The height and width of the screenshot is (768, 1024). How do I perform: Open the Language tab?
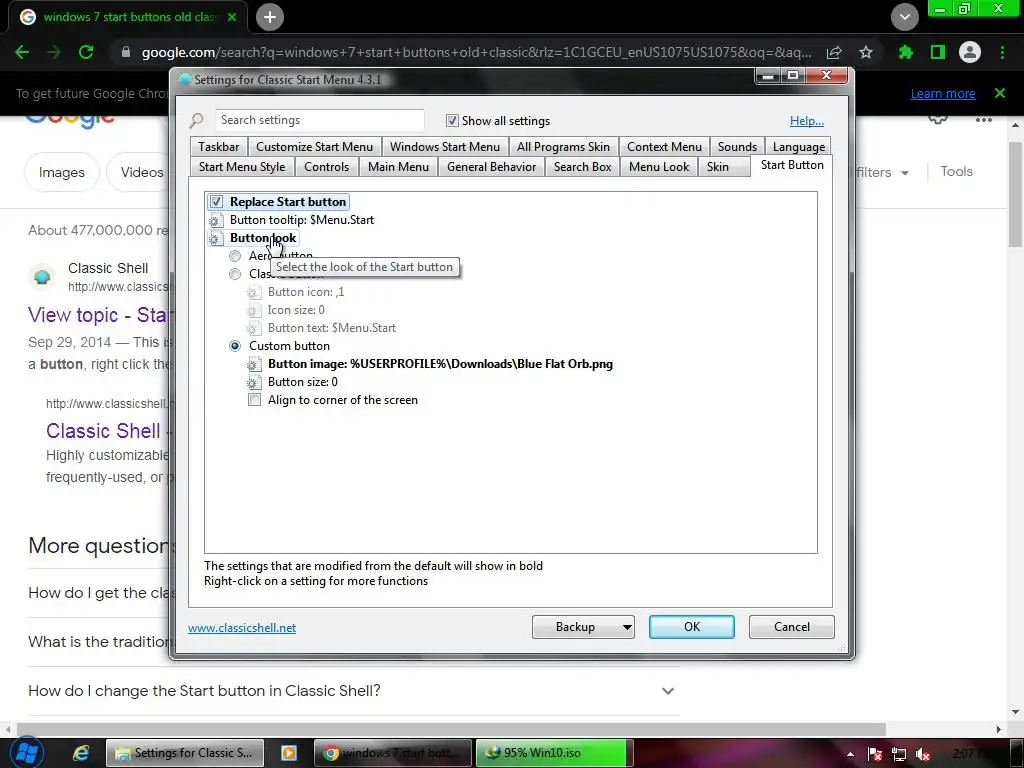coord(799,147)
